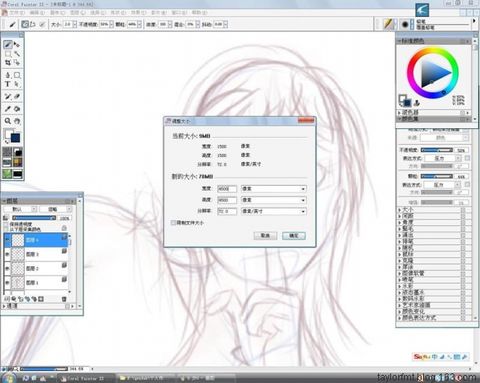The height and width of the screenshot is (383, 480).
Task: Hide layer 图层 3 via eye icon
Action: pyautogui.click(x=7, y=254)
